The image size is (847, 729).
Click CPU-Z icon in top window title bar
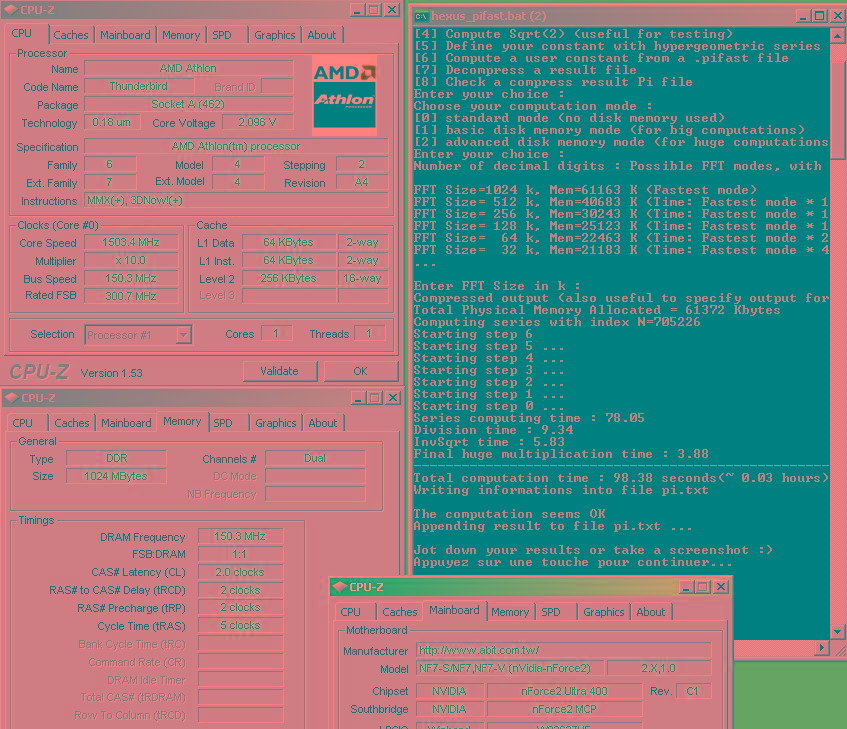coord(10,10)
